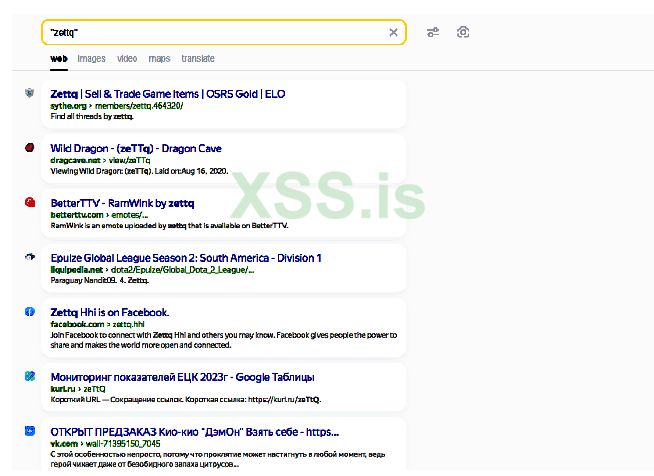Open Wild Dragon (zeTTq) Dragon Cave result
654x476 pixels.
point(136,149)
